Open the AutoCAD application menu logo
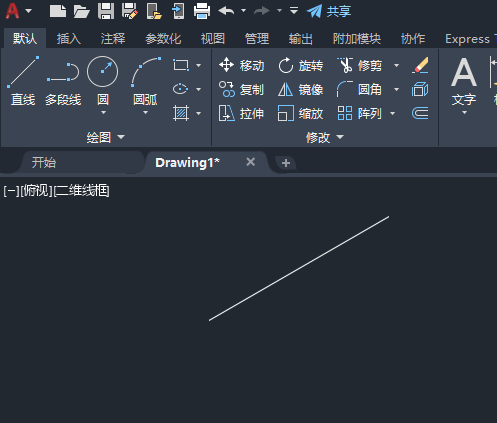The image size is (497, 423). point(13,11)
